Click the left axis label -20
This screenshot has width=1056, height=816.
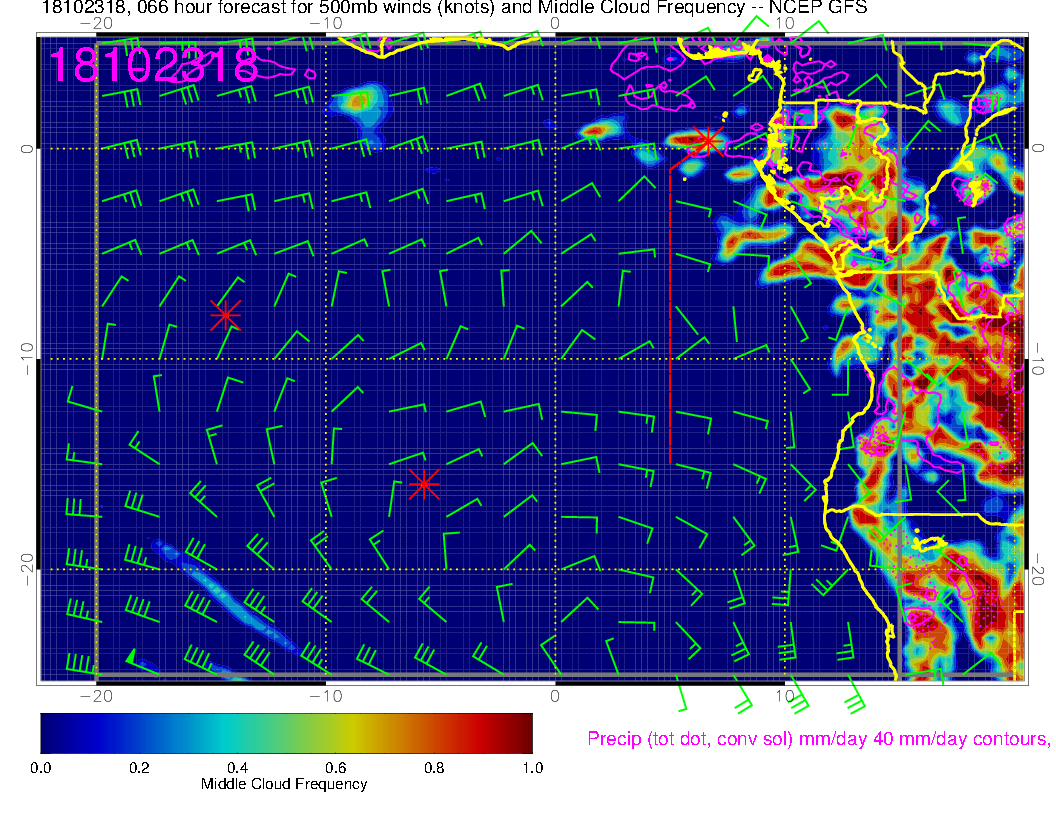26,570
